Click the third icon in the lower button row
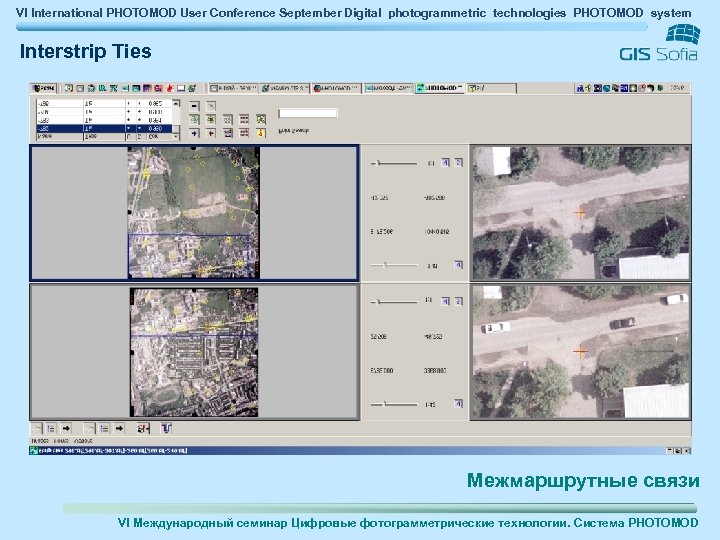 pyautogui.click(x=228, y=133)
